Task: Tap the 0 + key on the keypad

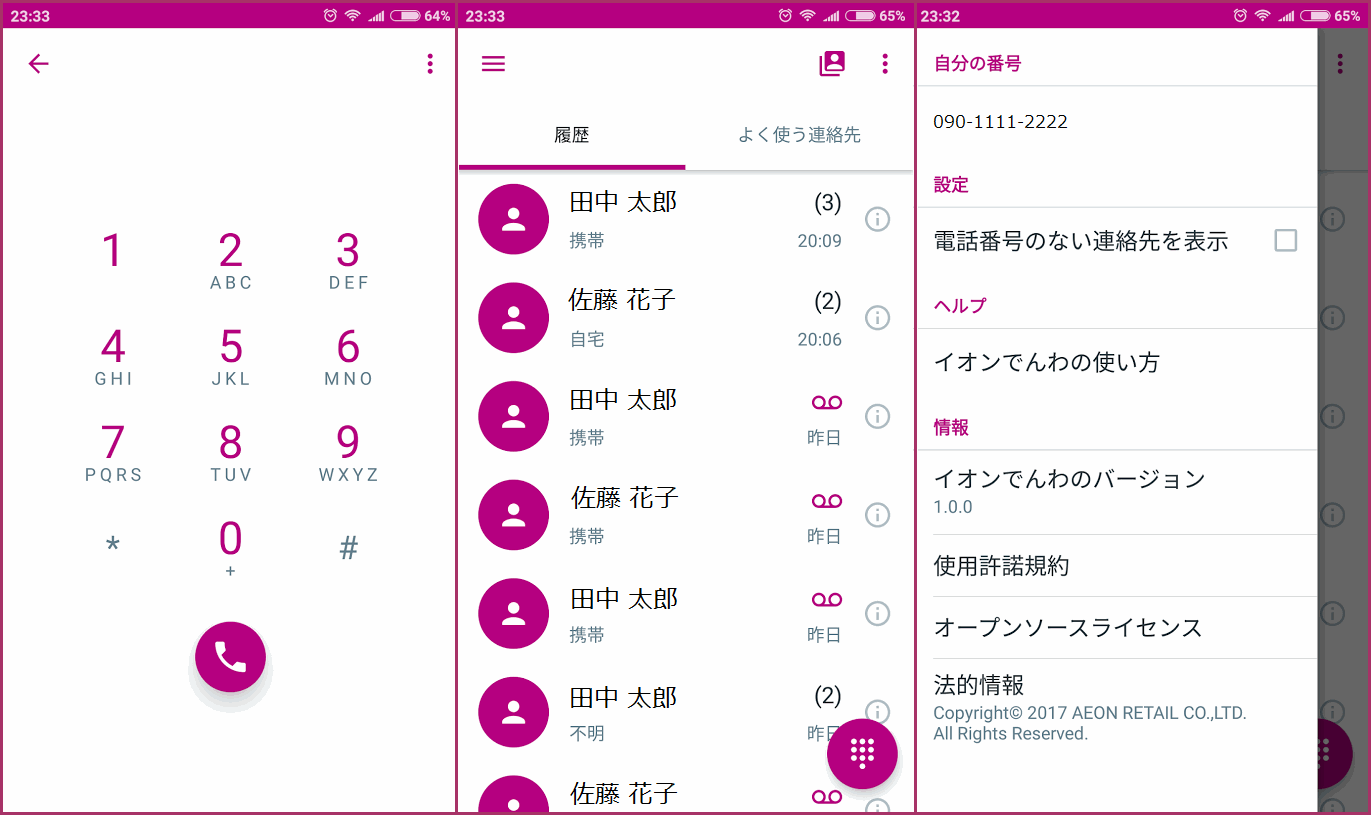Action: pos(231,548)
